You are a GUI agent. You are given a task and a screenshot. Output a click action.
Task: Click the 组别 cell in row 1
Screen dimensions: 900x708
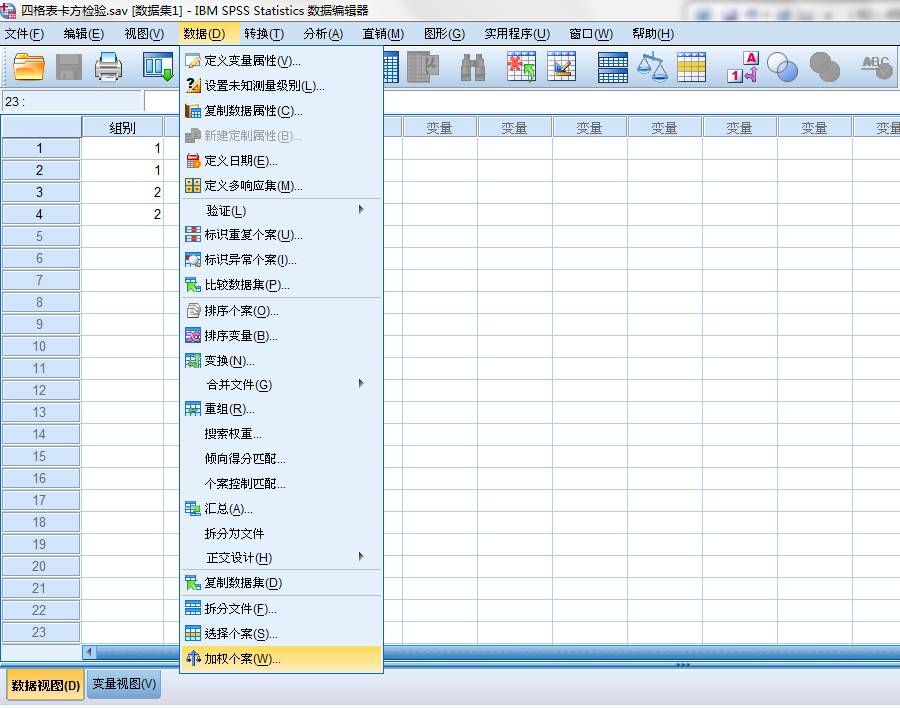click(x=123, y=148)
